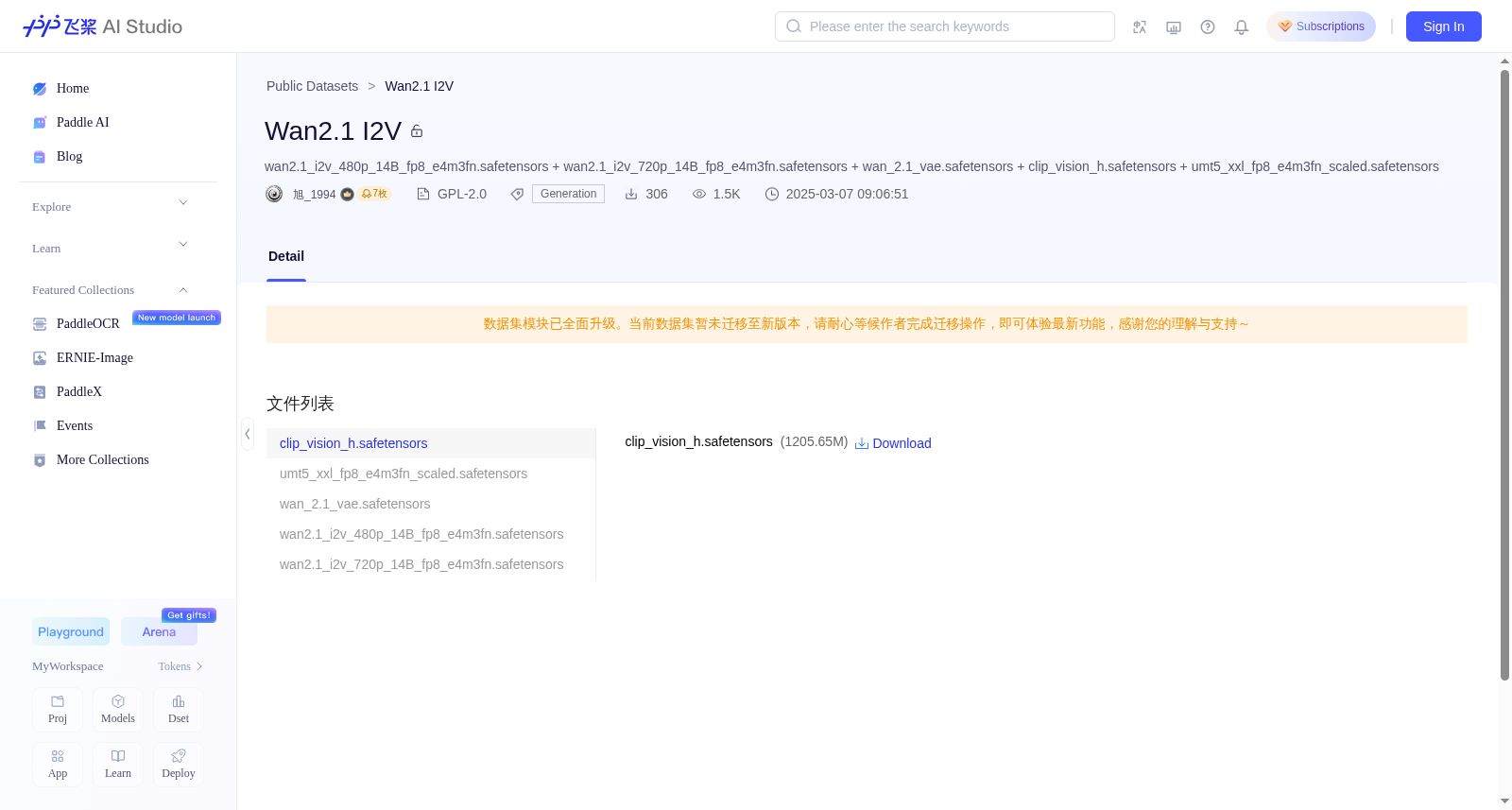Open the Tokens arrow link

[180, 666]
